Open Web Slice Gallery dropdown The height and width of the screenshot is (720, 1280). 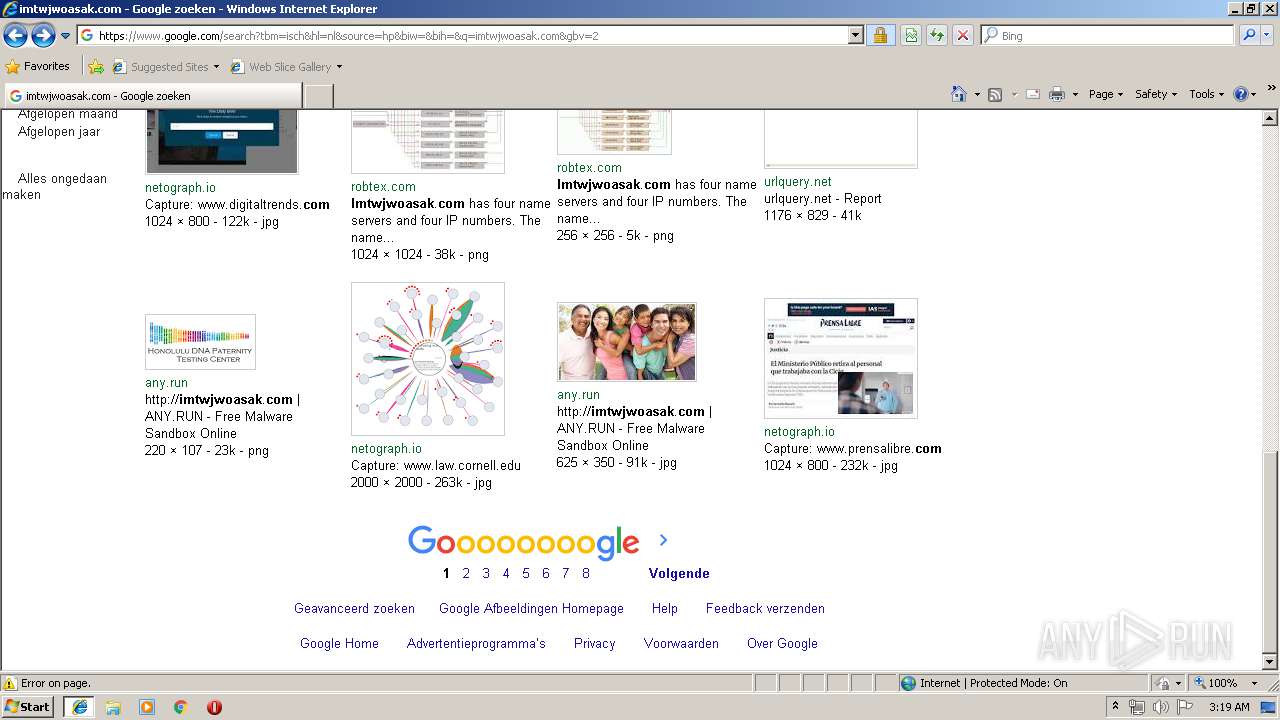(286, 67)
